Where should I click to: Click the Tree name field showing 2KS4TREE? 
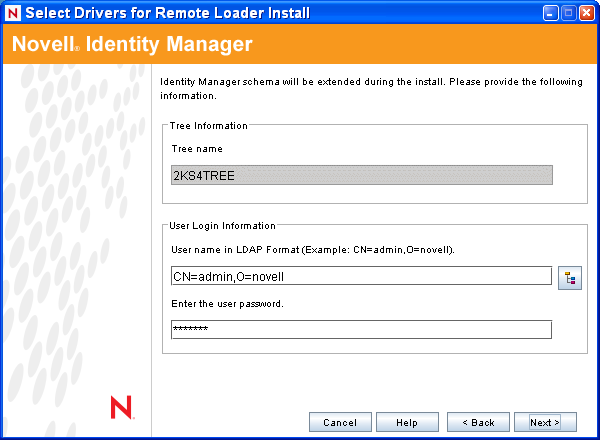pyautogui.click(x=362, y=175)
